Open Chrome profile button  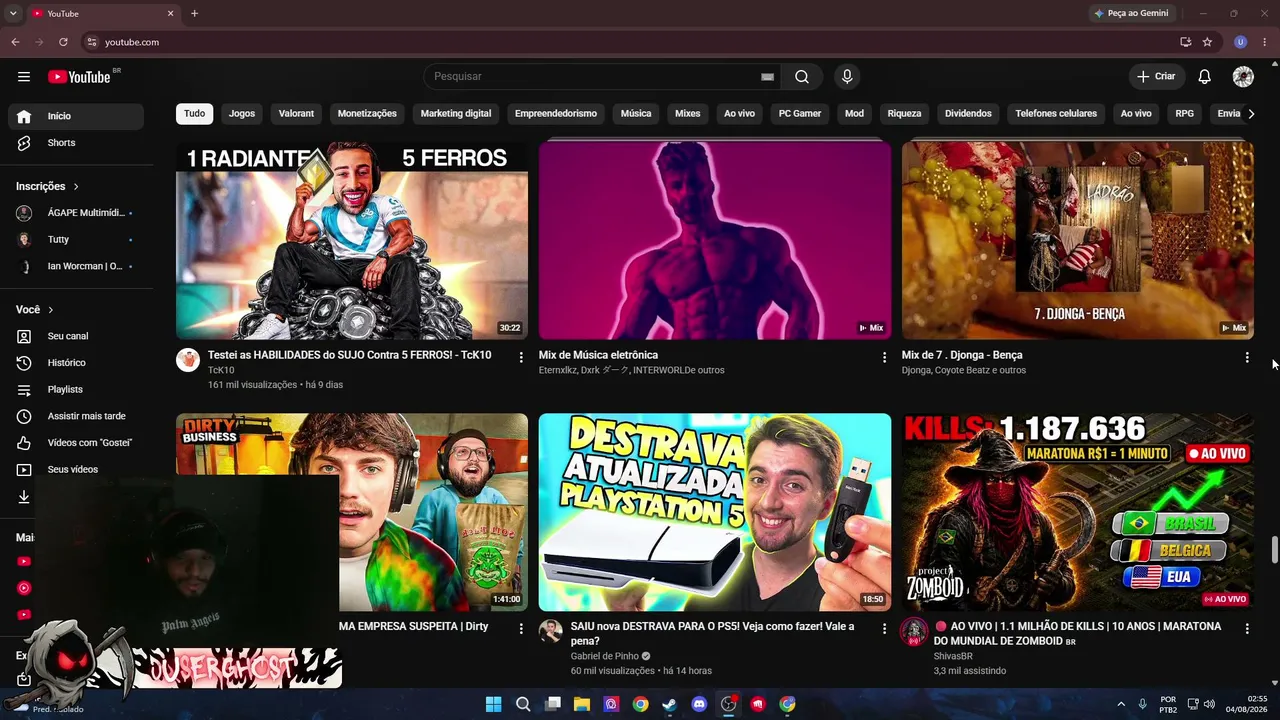[1241, 42]
